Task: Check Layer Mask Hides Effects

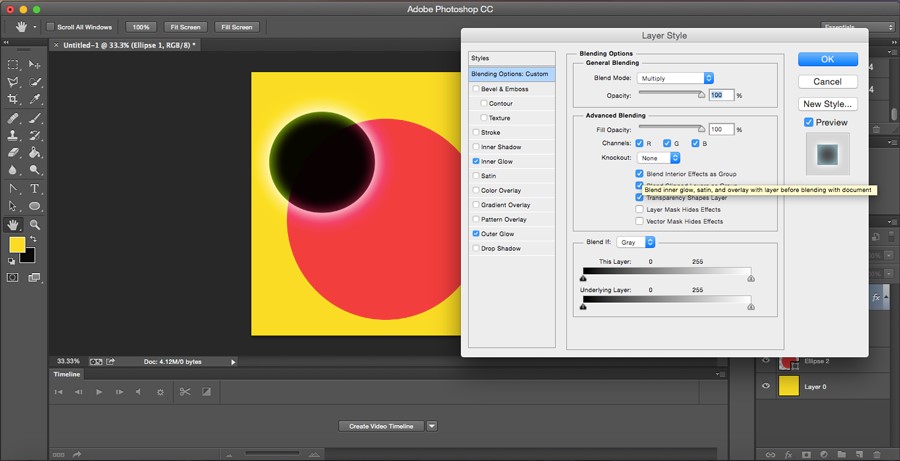Action: click(x=639, y=210)
